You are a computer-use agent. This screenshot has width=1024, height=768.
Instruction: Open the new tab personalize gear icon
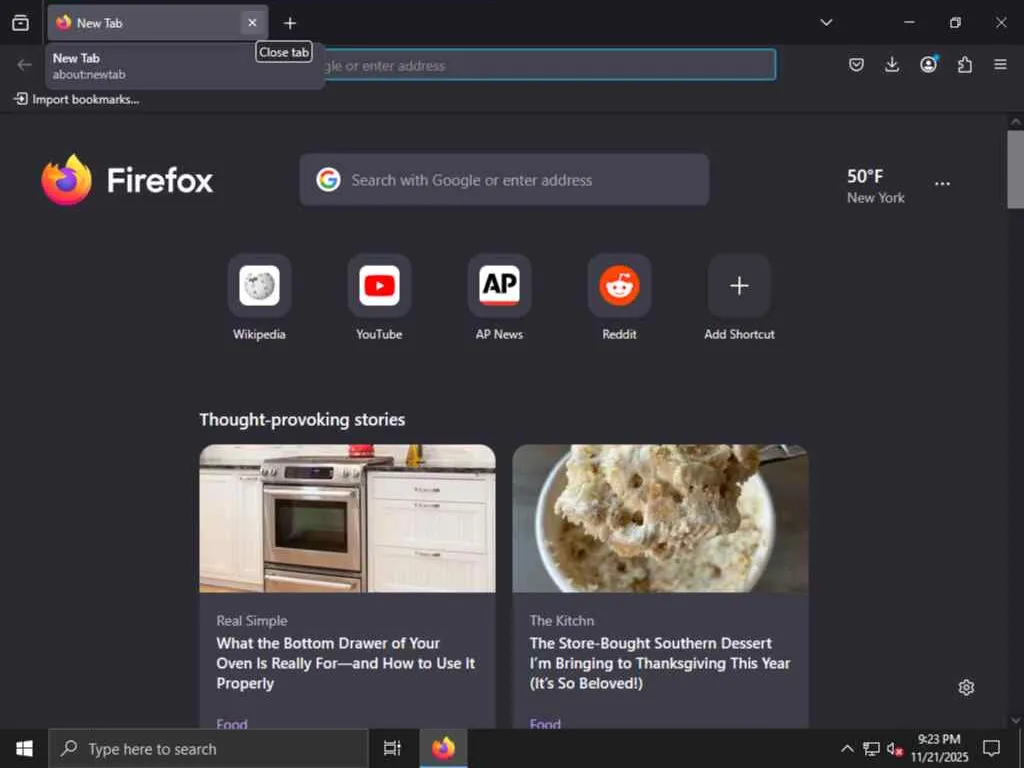pos(967,687)
